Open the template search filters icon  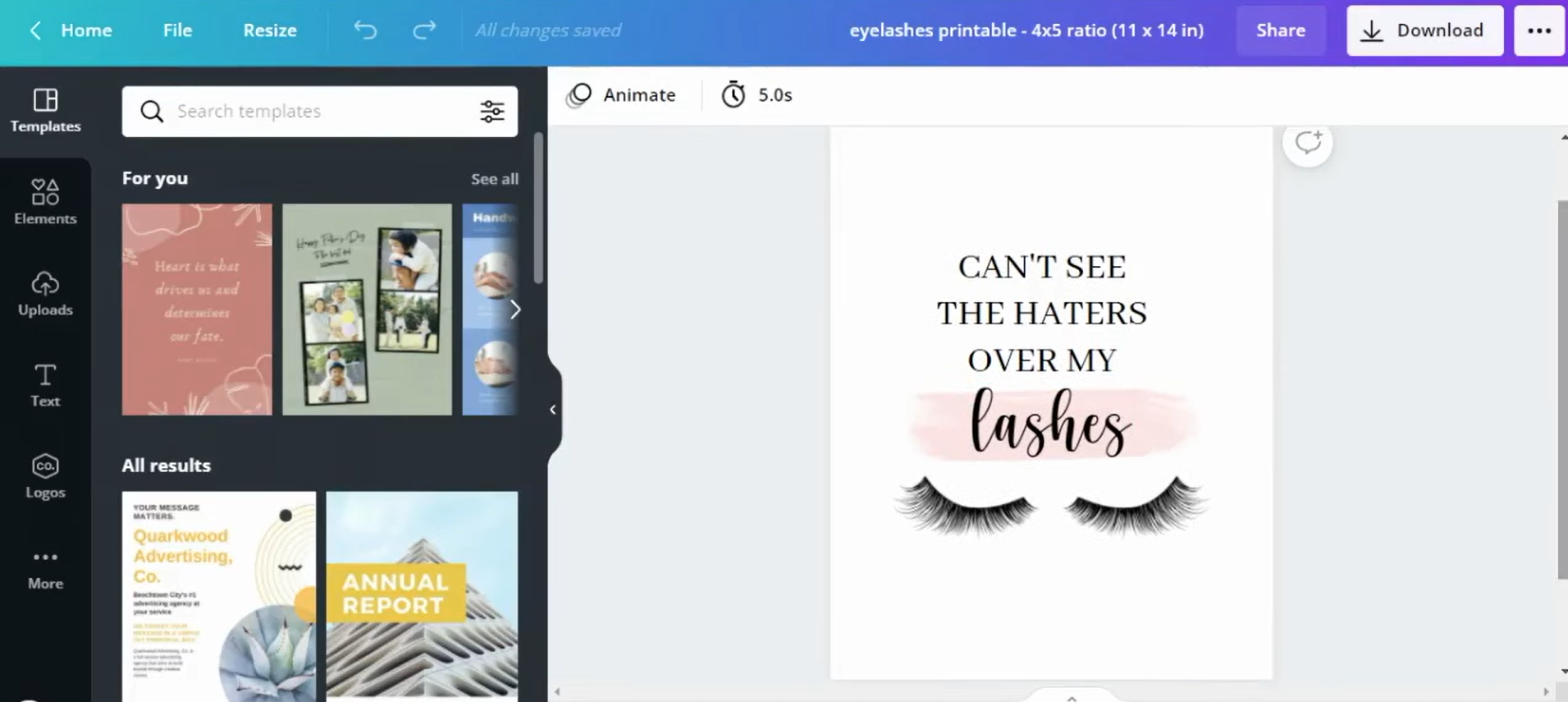click(492, 111)
